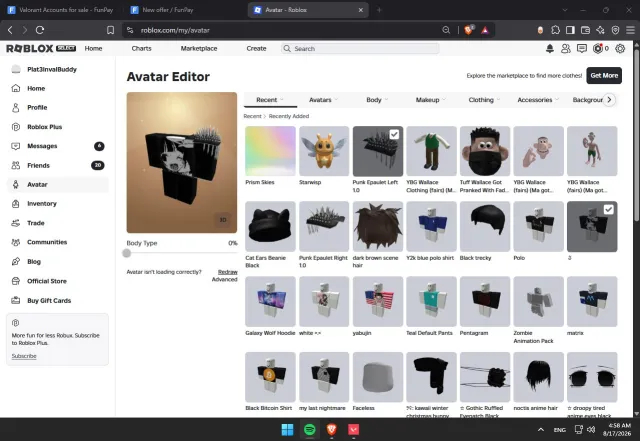Open the Robux balance icon
640x441 pixels.
click(598, 49)
